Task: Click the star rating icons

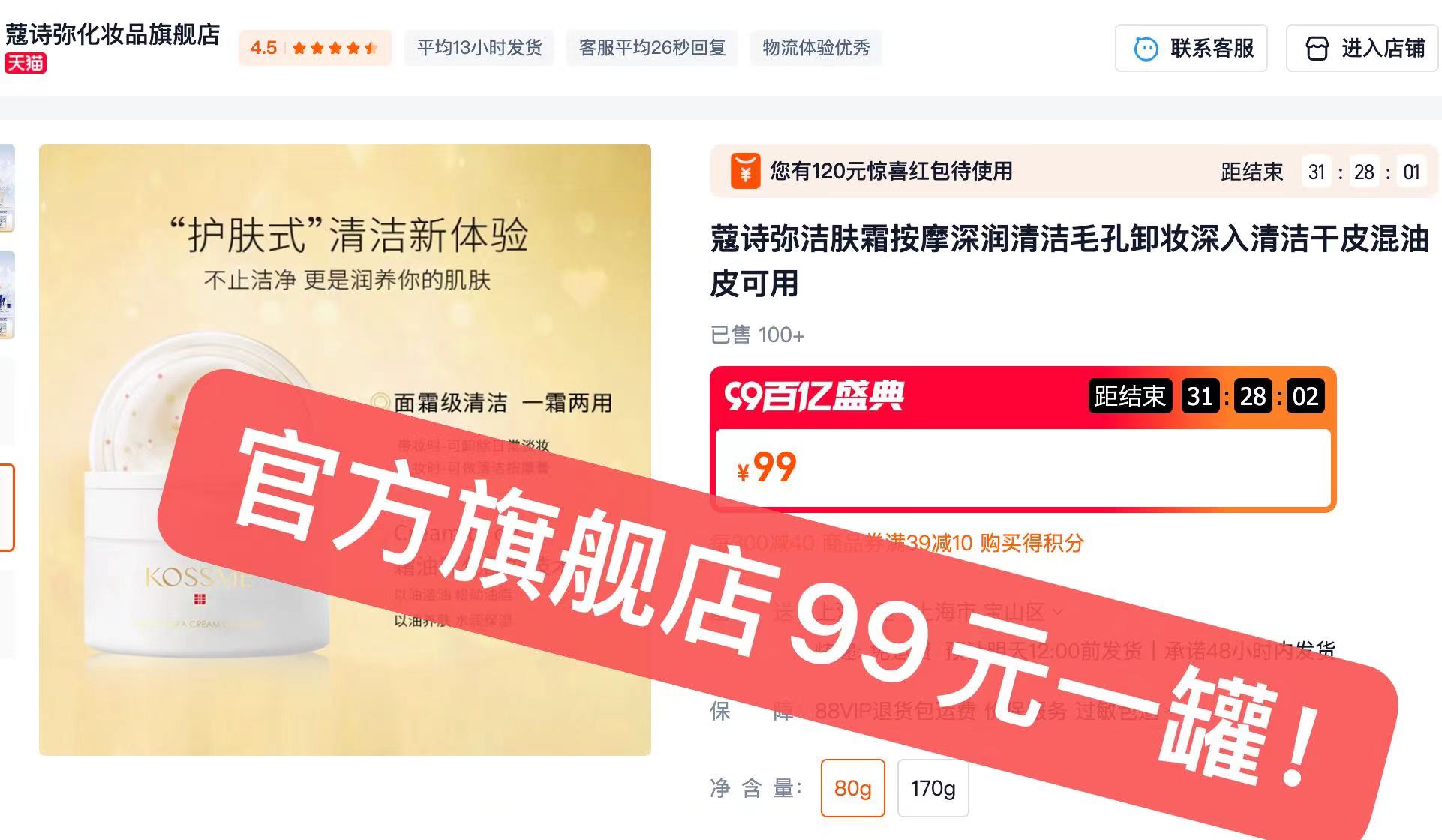Action: [335, 49]
